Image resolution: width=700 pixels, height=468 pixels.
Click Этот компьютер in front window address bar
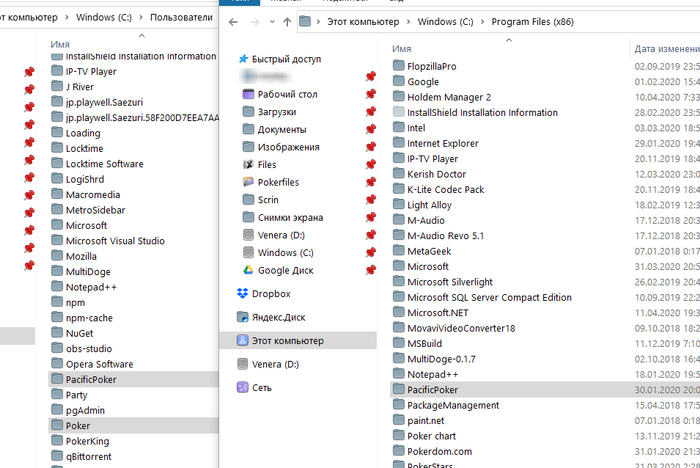363,22
